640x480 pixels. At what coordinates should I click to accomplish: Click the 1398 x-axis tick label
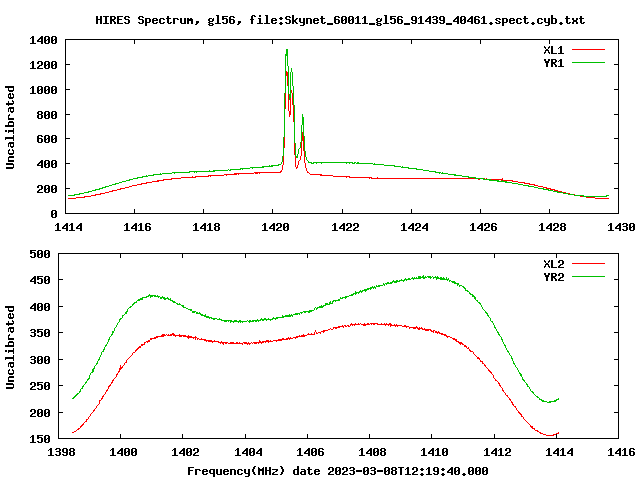pos(61,452)
